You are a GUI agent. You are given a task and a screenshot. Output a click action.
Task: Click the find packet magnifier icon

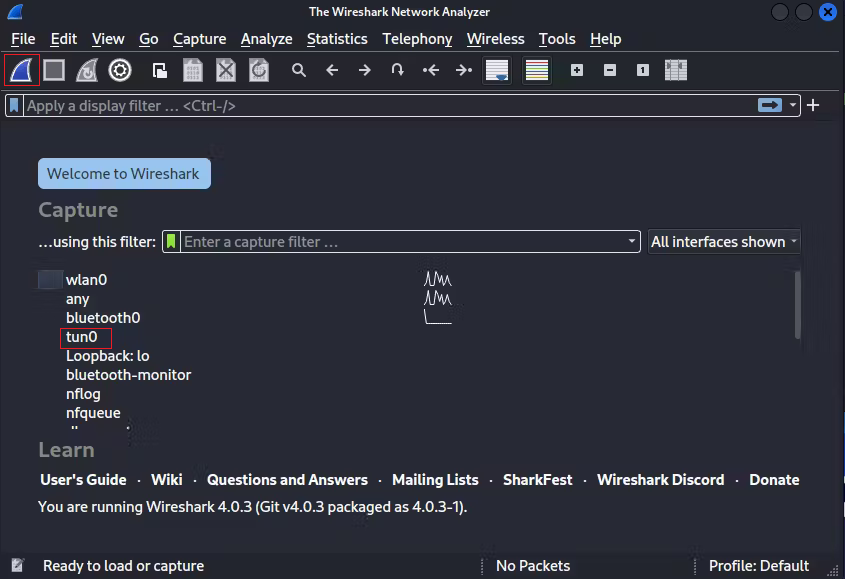298,70
